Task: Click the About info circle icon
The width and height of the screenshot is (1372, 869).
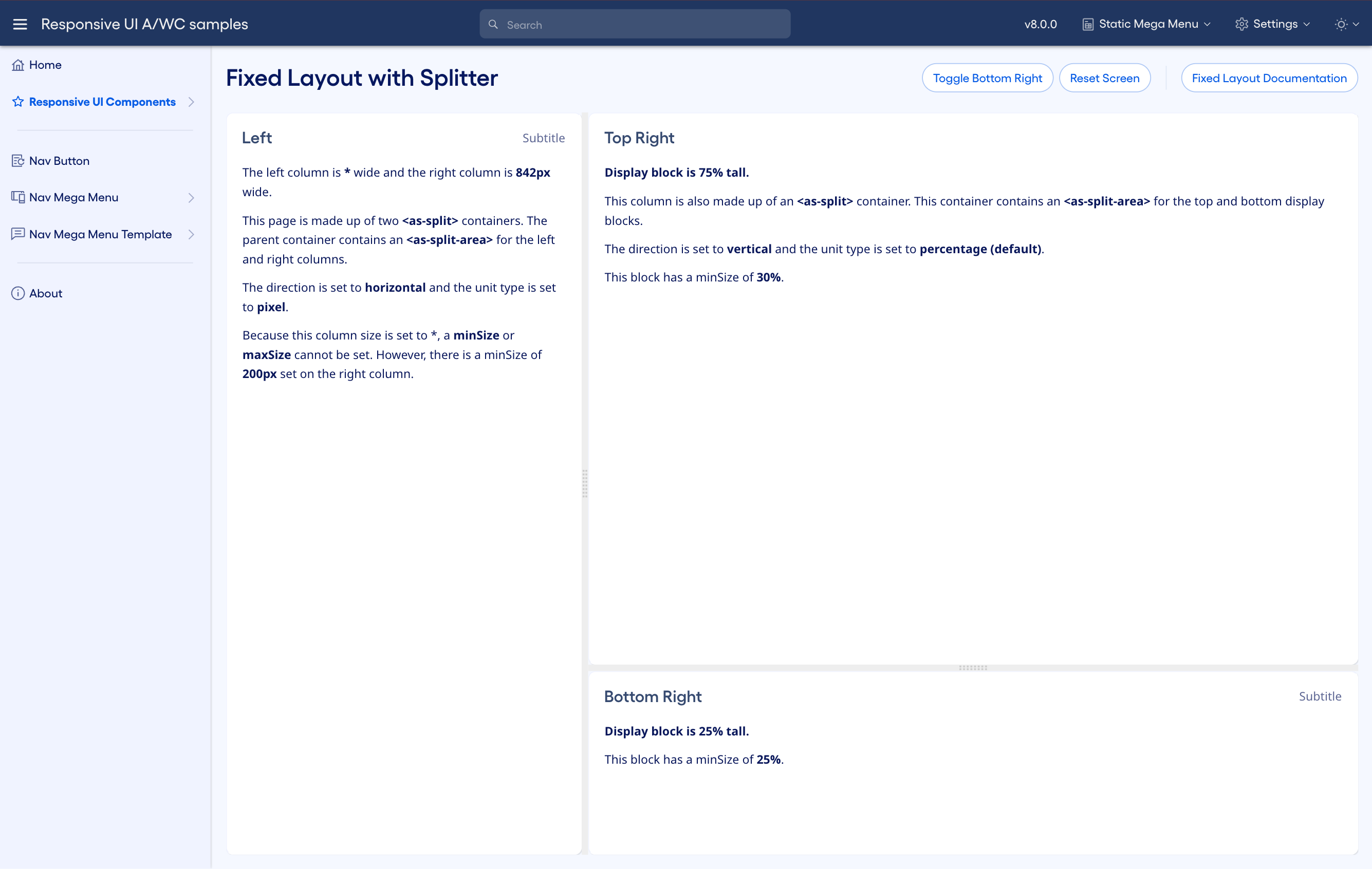Action: [x=17, y=293]
